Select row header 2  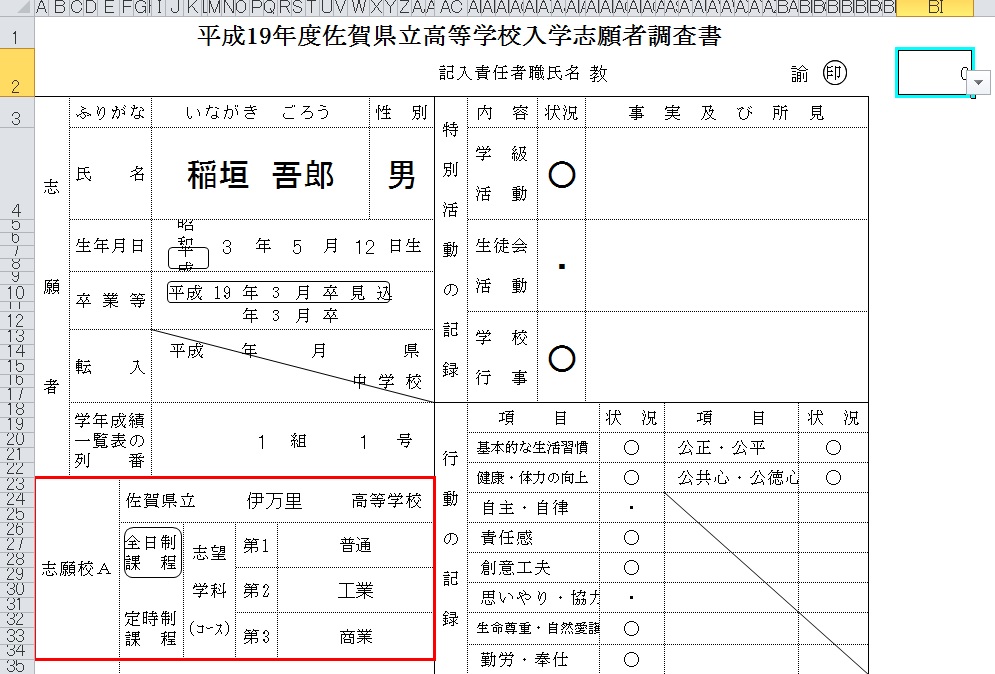click(17, 73)
